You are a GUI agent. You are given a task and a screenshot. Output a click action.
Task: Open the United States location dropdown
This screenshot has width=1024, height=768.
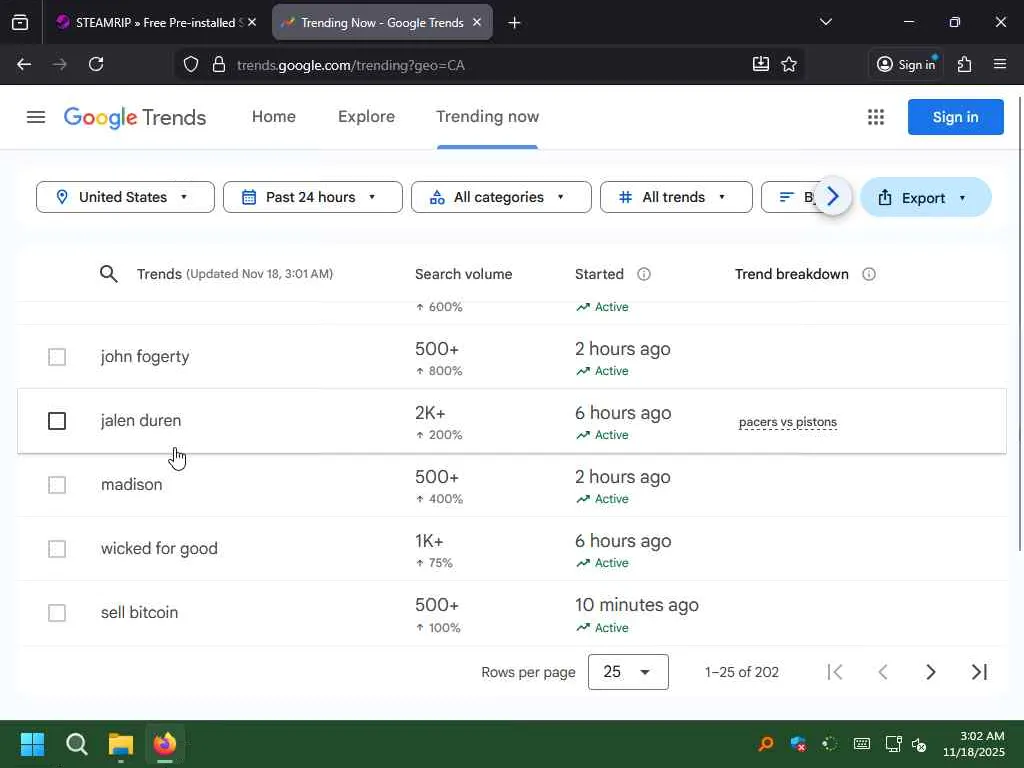(125, 197)
